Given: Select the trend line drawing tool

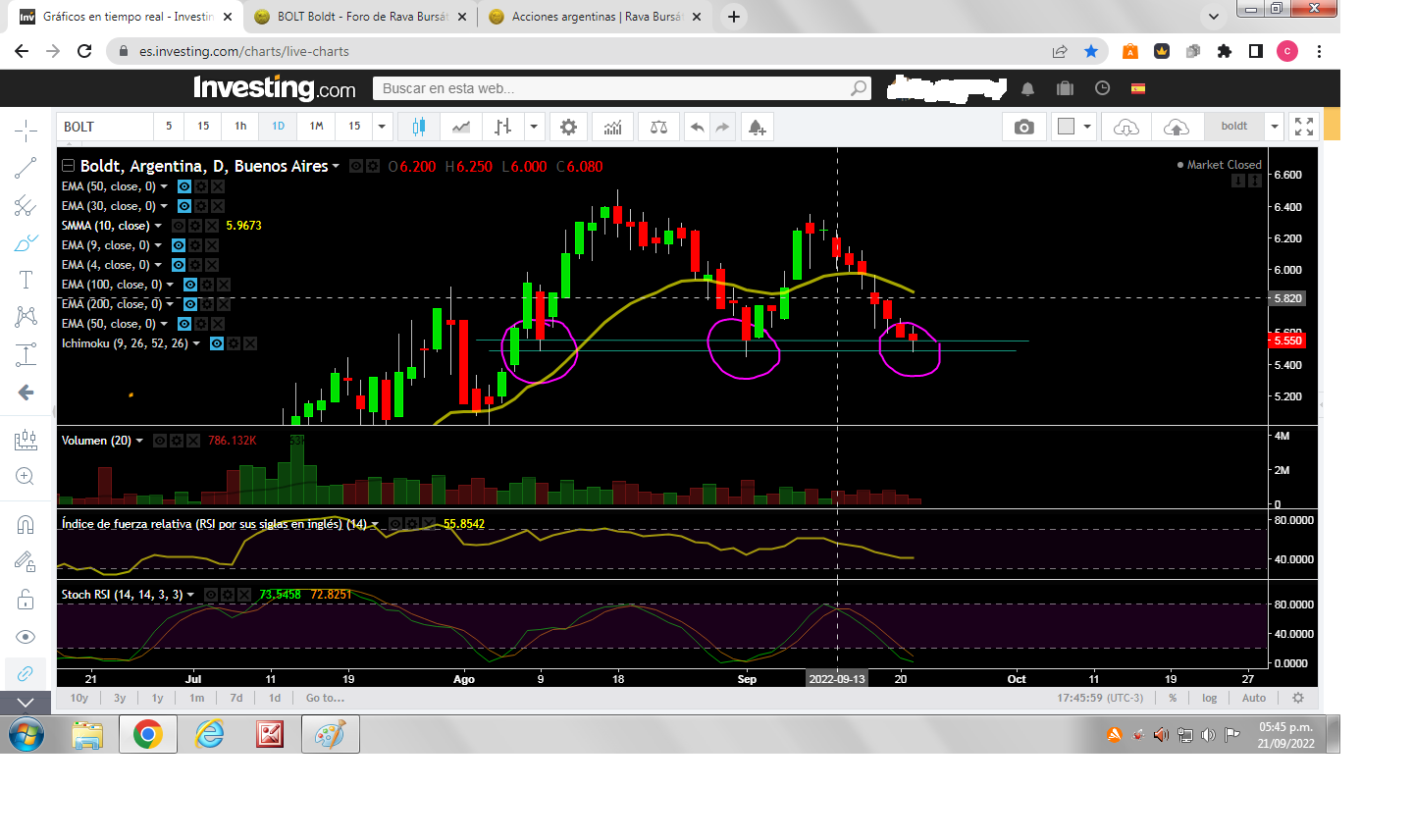Looking at the screenshot, I should pyautogui.click(x=26, y=169).
